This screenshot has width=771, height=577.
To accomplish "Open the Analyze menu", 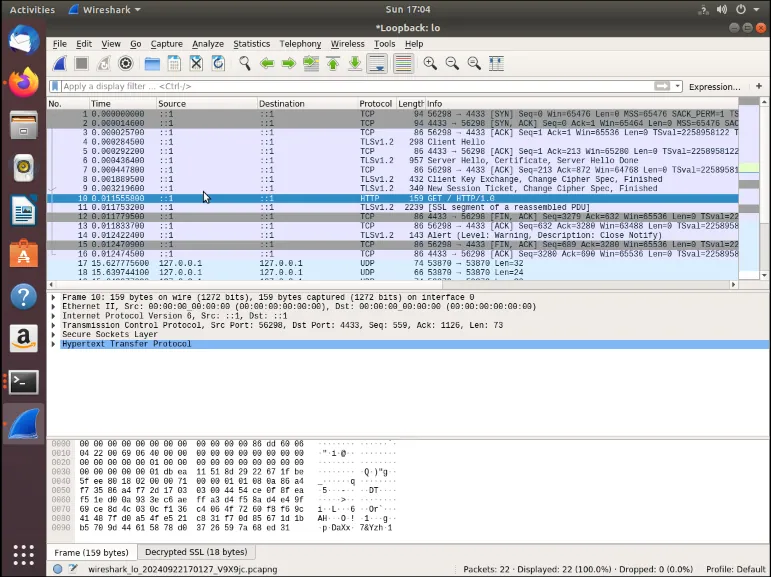I will pos(208,44).
